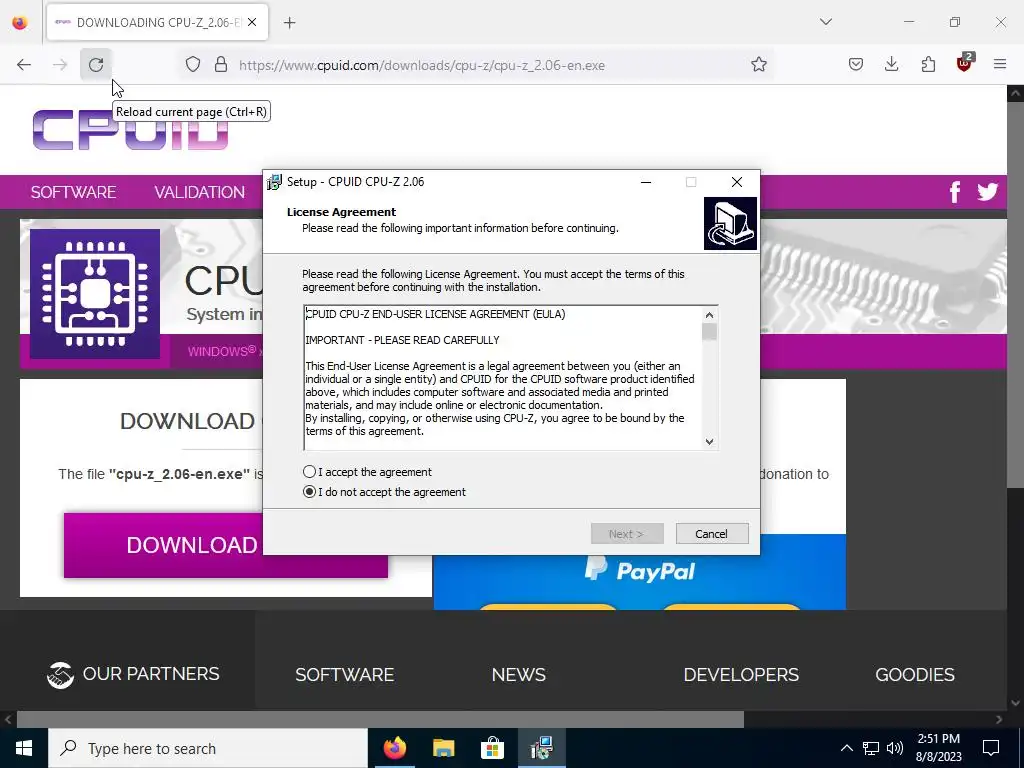The height and width of the screenshot is (768, 1024).
Task: Open CPUID Facebook page icon
Action: [x=955, y=192]
